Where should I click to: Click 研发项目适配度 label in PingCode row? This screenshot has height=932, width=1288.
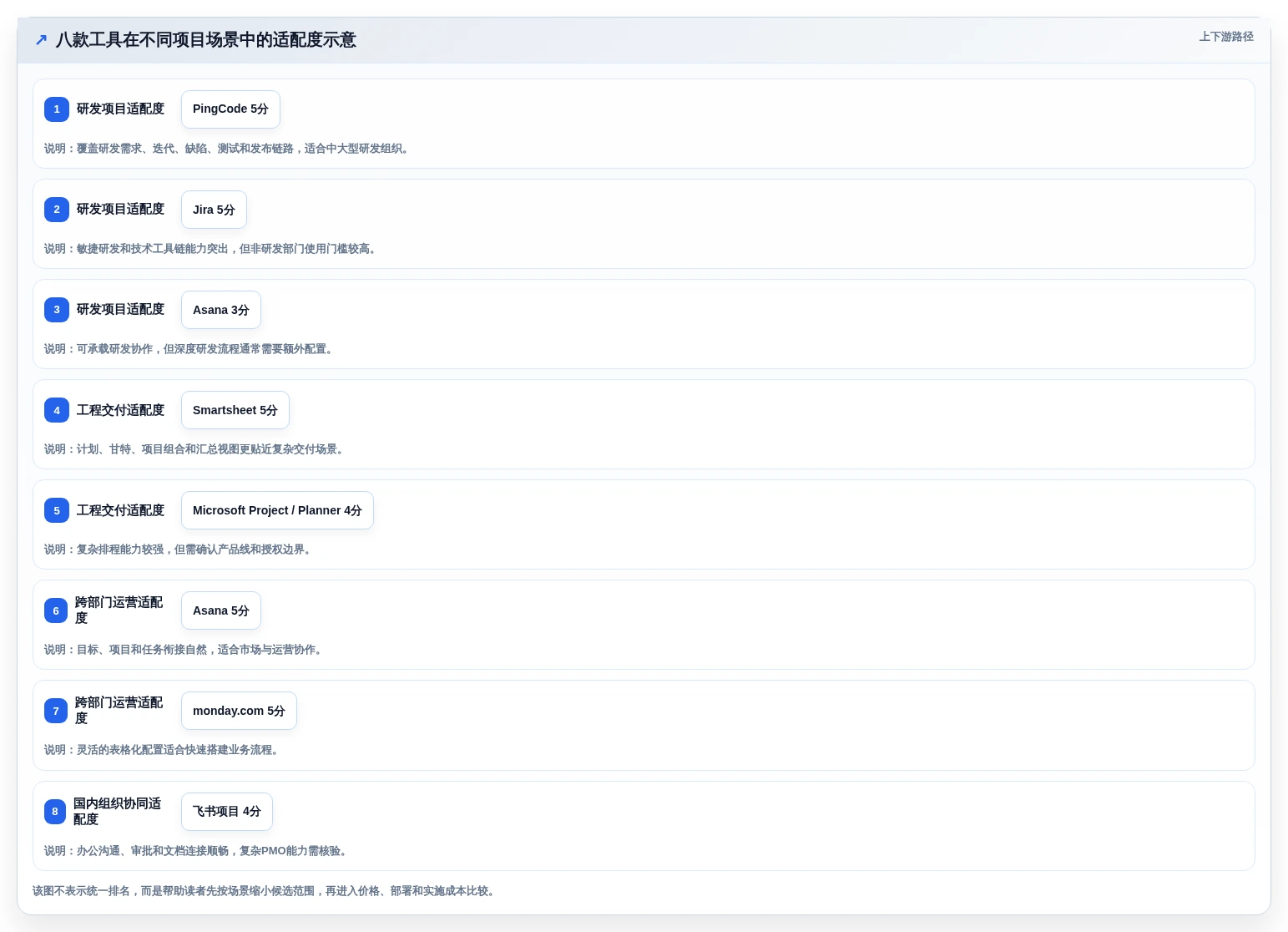pyautogui.click(x=120, y=109)
